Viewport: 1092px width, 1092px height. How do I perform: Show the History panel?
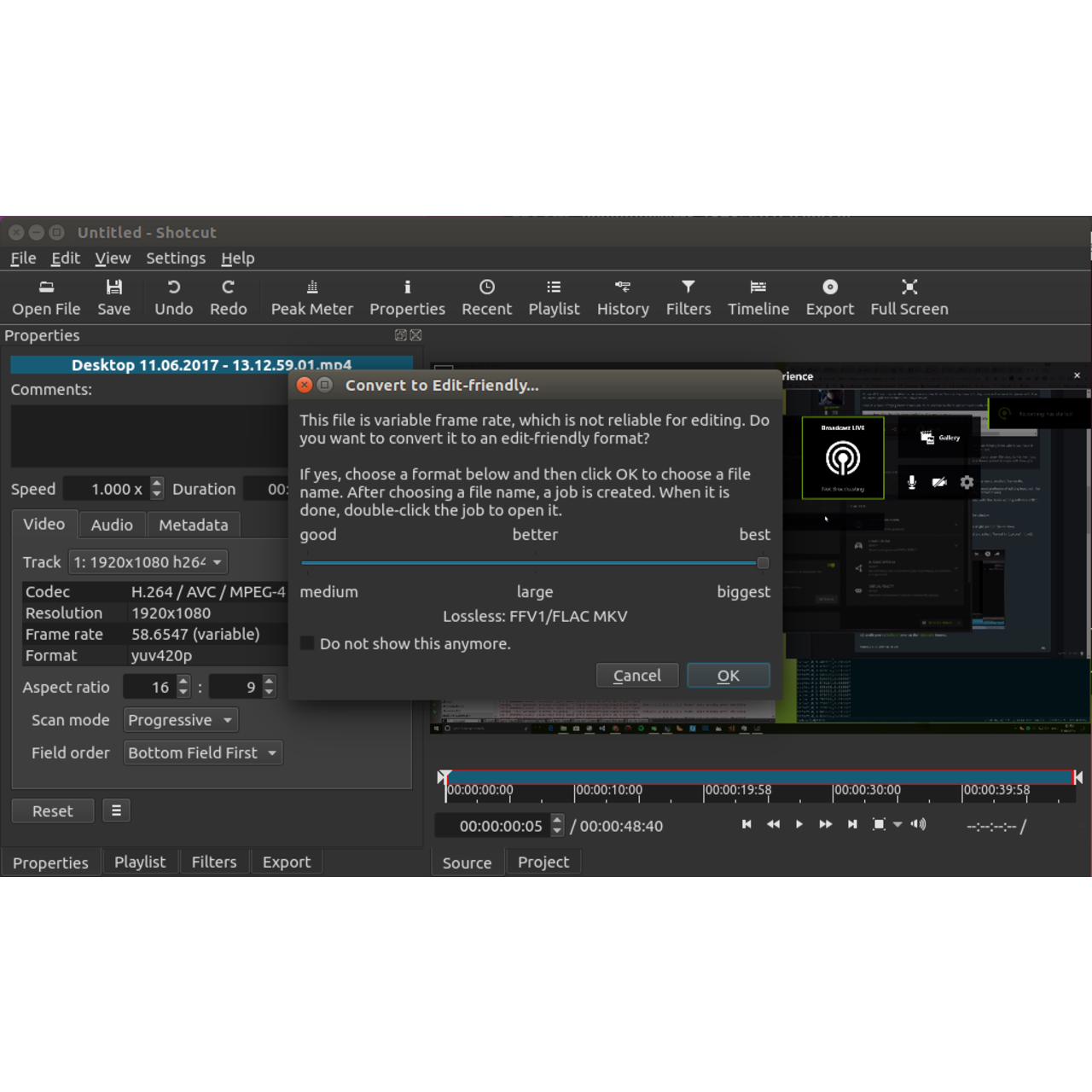click(622, 297)
